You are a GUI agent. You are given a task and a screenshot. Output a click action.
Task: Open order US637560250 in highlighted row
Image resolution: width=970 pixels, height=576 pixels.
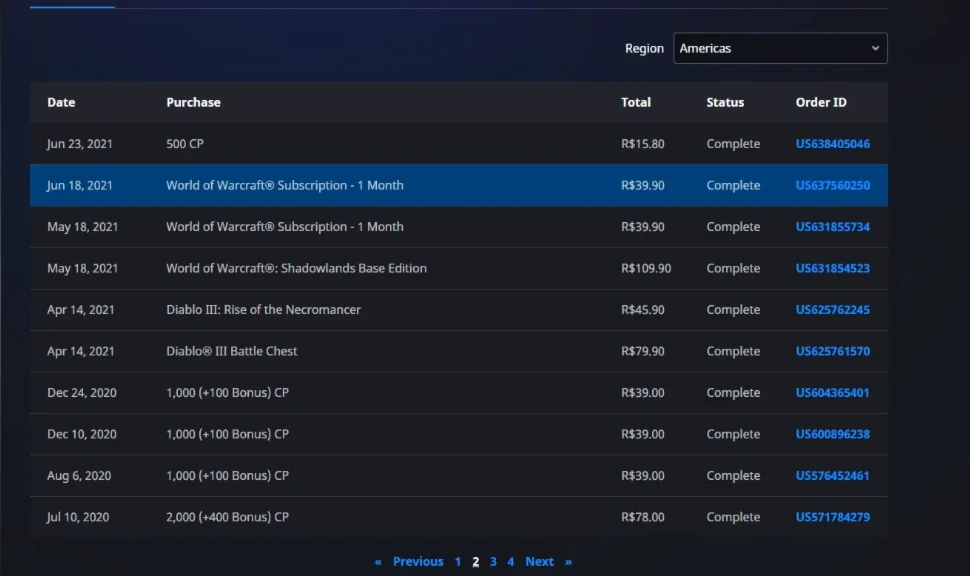click(833, 185)
